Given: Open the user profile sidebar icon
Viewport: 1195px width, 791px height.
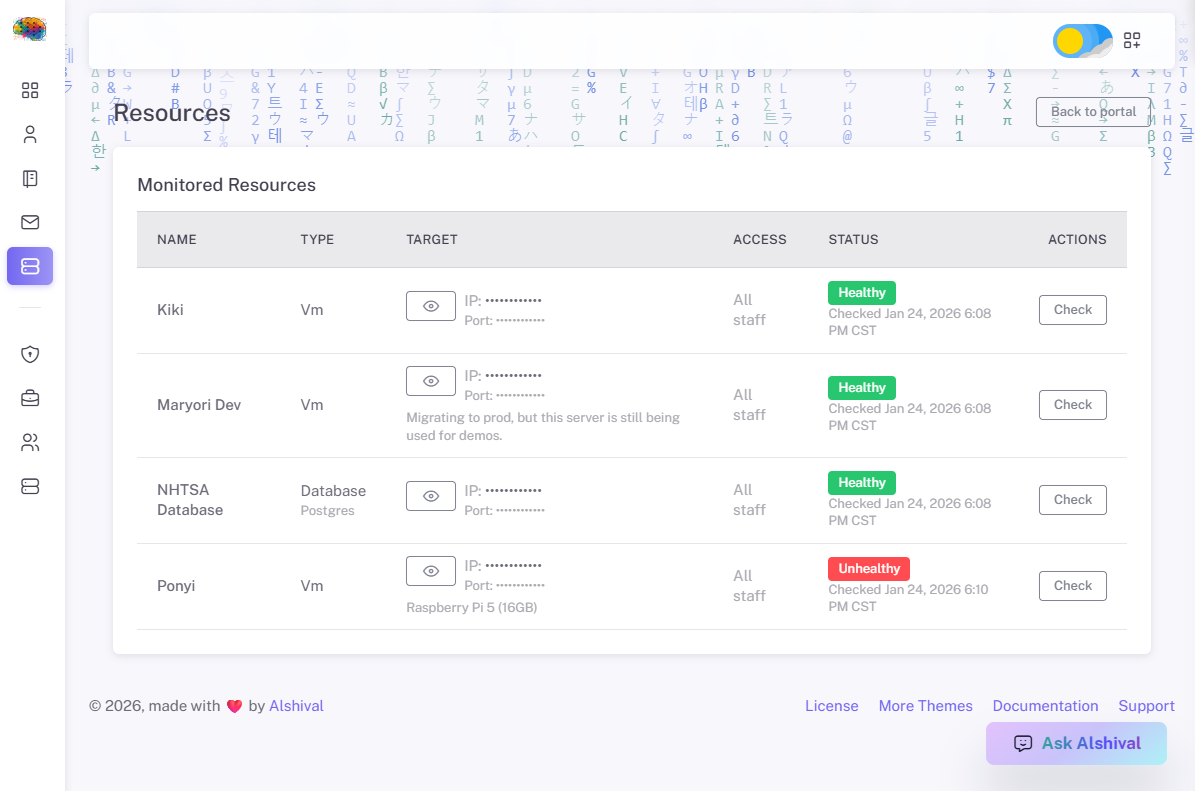Looking at the screenshot, I should 30,134.
